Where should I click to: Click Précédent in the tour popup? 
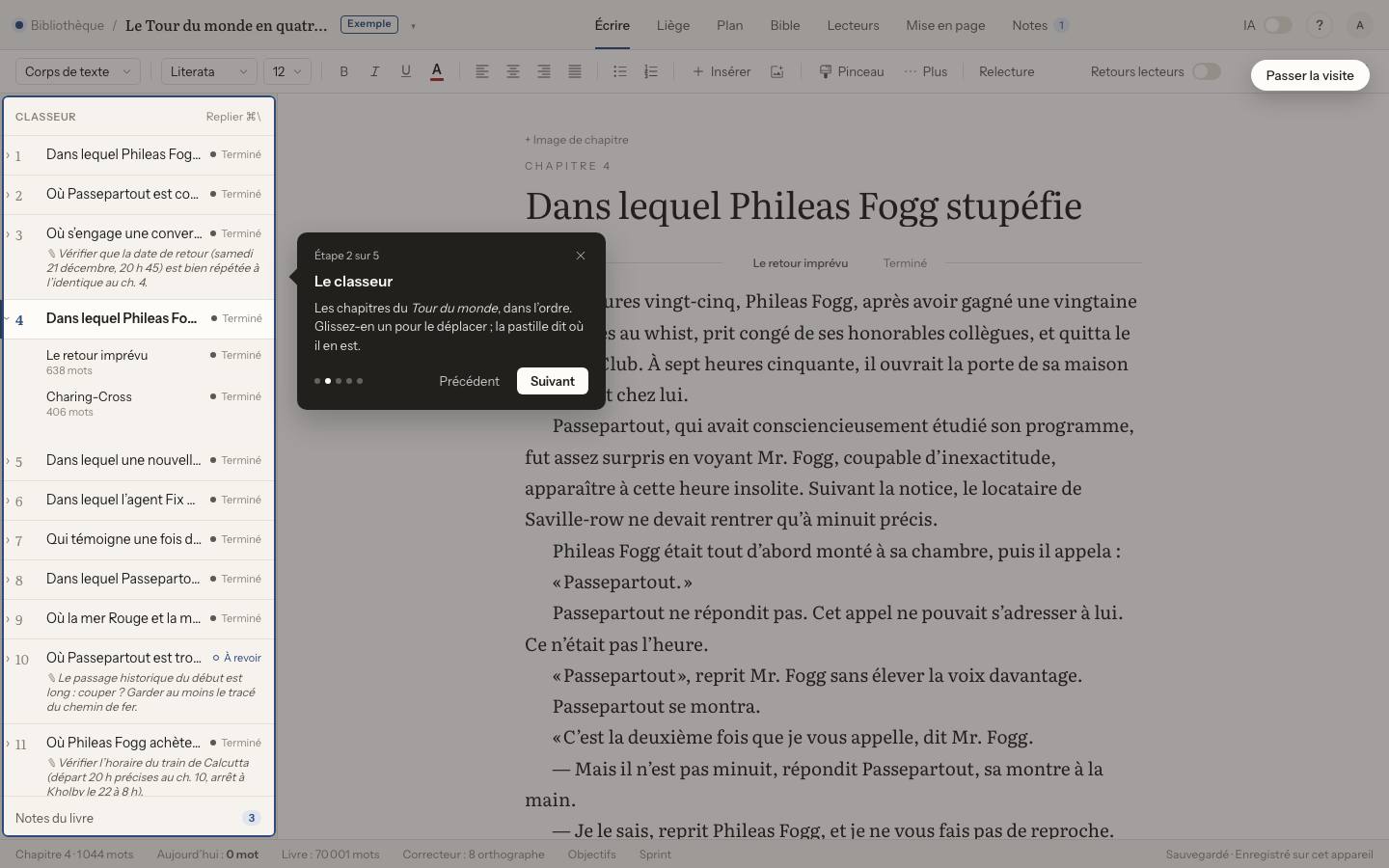(x=470, y=381)
